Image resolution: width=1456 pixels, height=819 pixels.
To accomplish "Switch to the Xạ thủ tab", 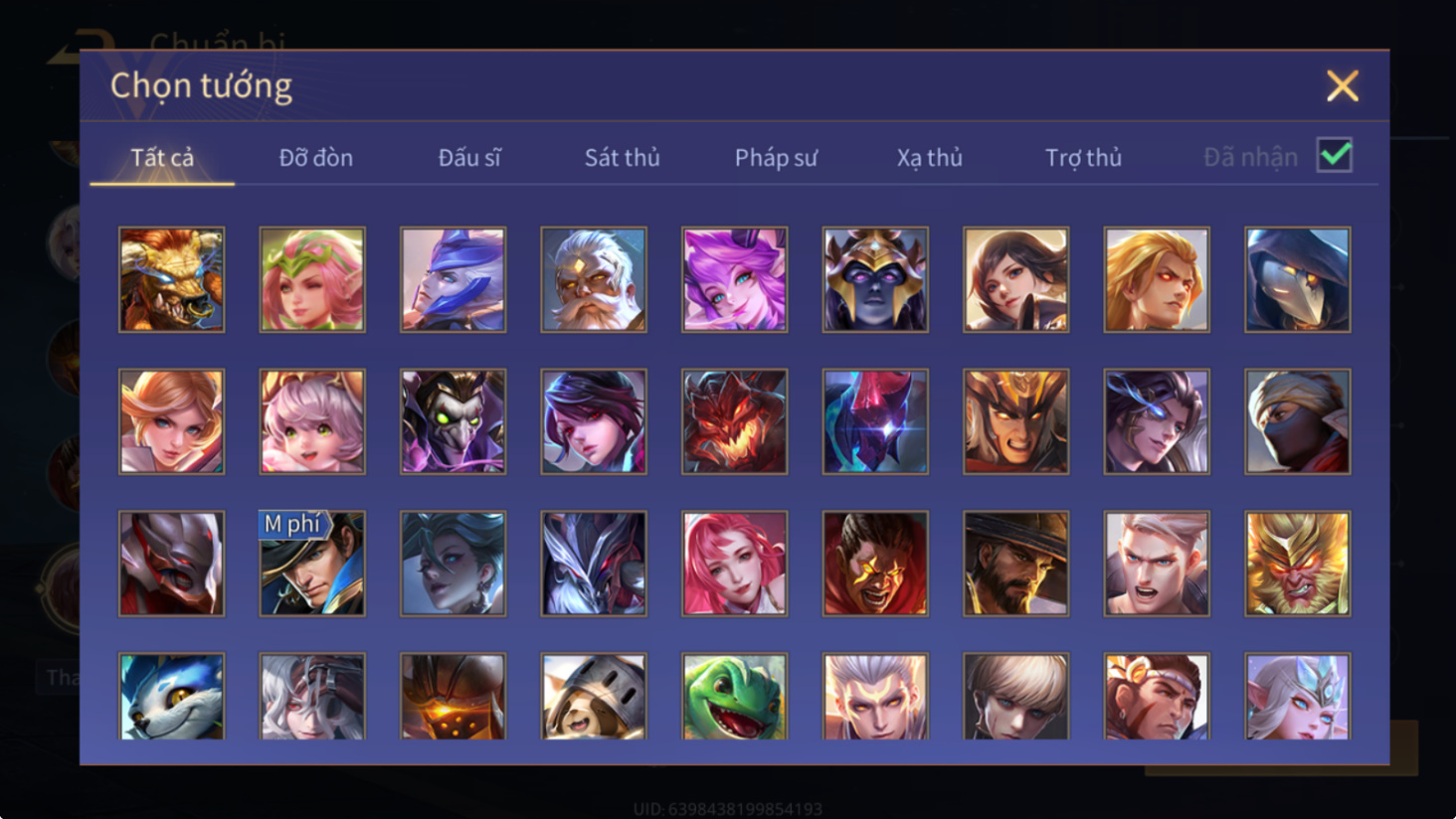I will (x=929, y=157).
